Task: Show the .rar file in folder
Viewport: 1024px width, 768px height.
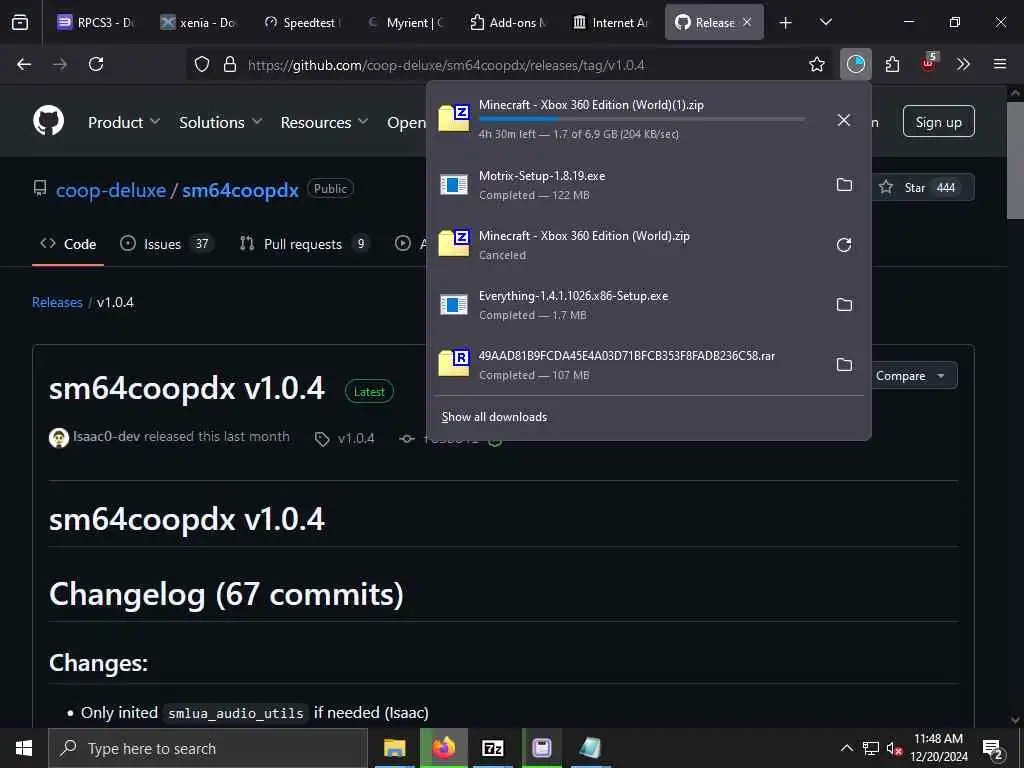Action: [x=844, y=365]
